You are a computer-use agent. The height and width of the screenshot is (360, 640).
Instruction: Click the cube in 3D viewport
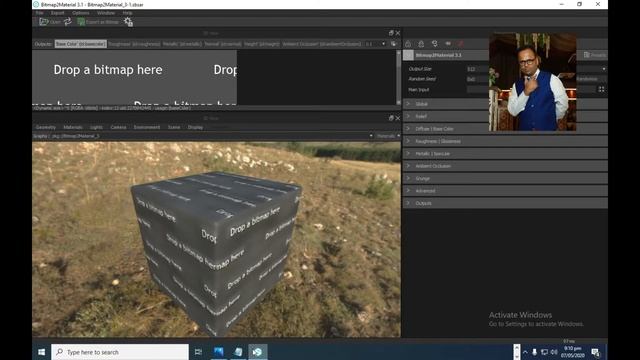click(216, 252)
